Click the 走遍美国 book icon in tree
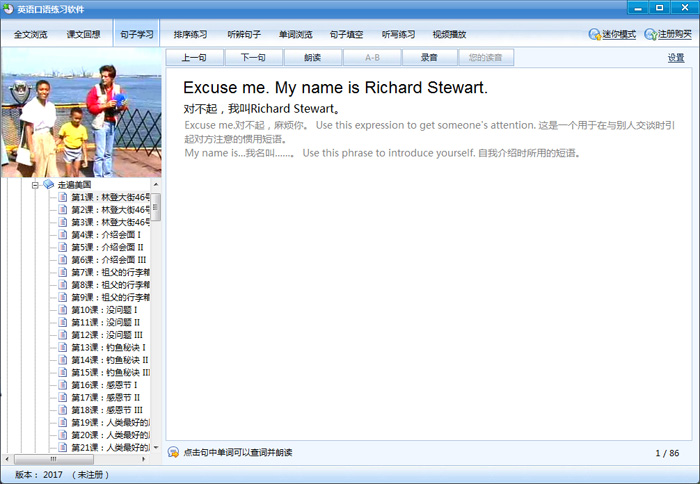The height and width of the screenshot is (484, 700). pos(48,185)
